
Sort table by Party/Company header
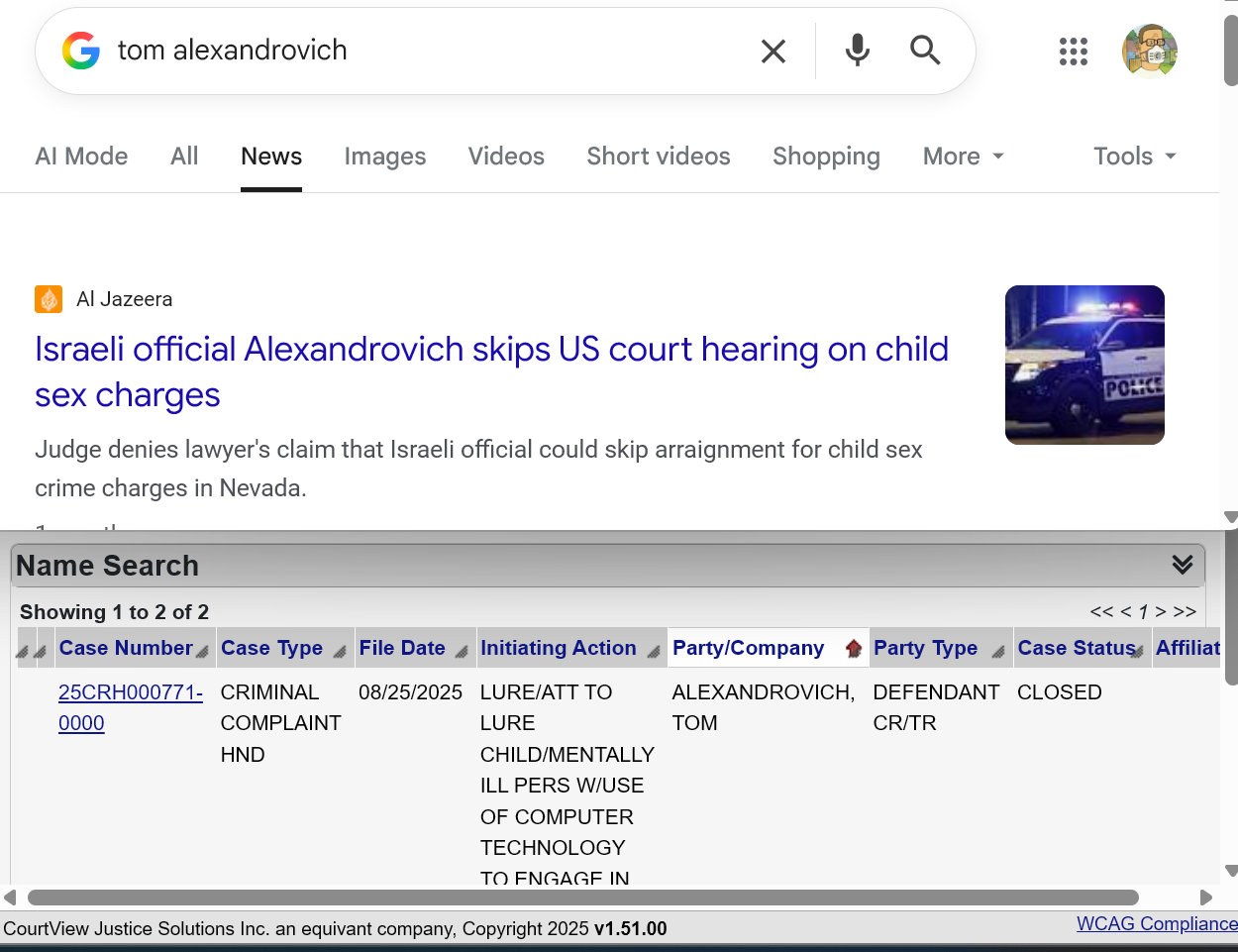tap(749, 648)
